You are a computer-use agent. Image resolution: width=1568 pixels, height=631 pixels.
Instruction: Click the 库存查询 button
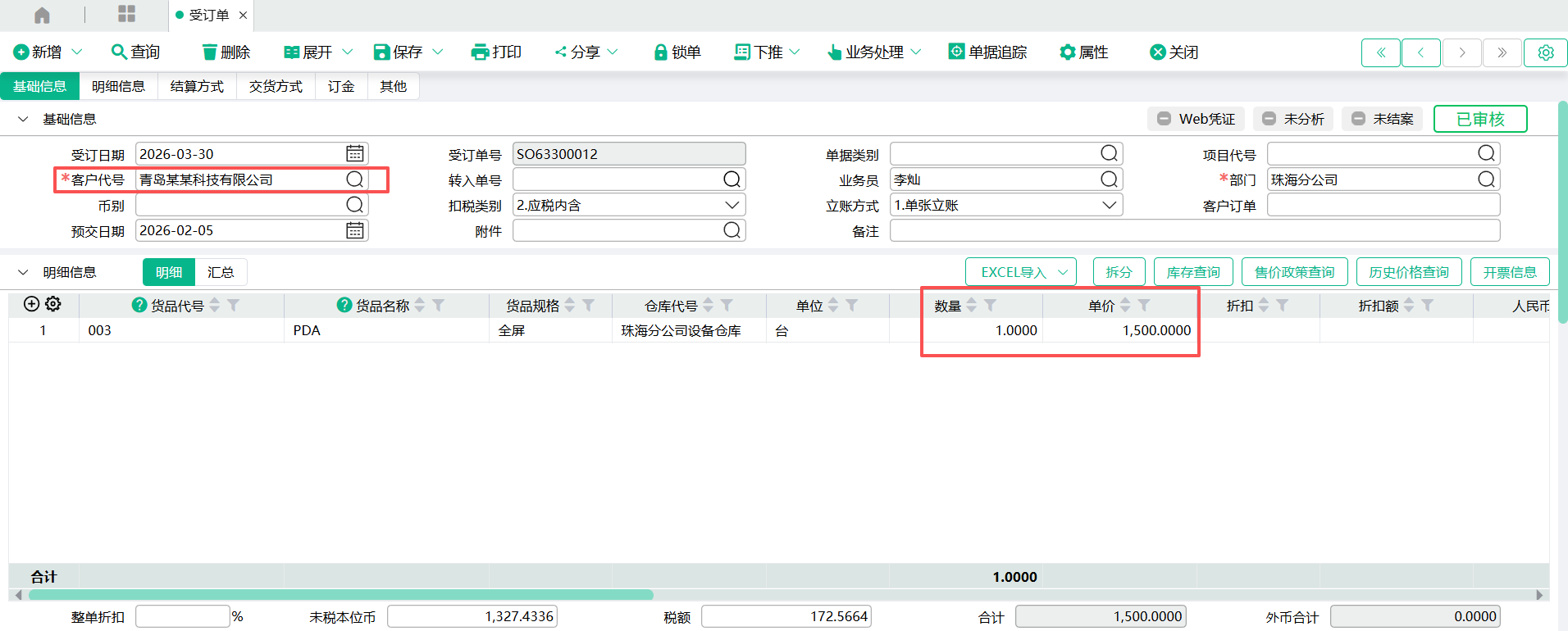(1192, 272)
